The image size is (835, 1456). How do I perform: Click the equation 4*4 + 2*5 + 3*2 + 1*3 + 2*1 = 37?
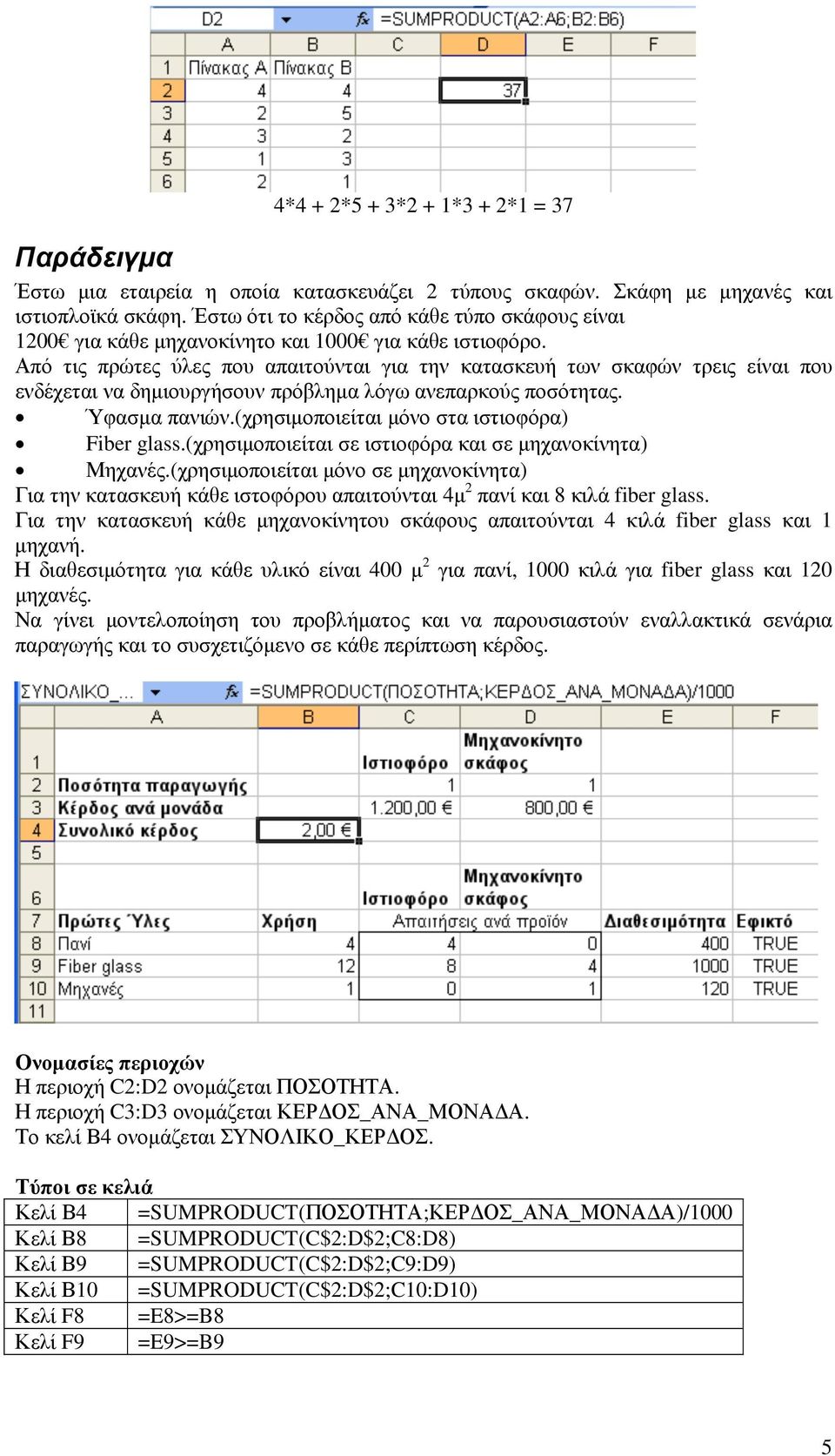pos(424,205)
